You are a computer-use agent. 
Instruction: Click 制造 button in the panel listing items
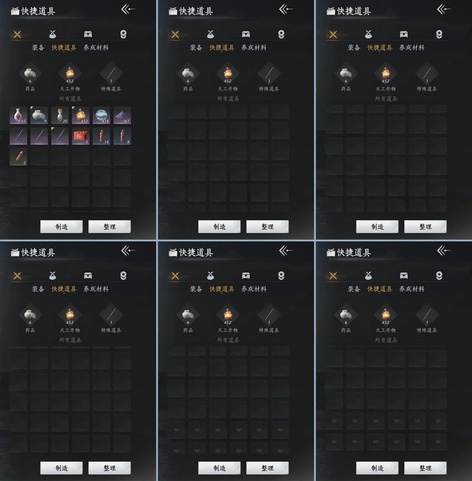61,227
